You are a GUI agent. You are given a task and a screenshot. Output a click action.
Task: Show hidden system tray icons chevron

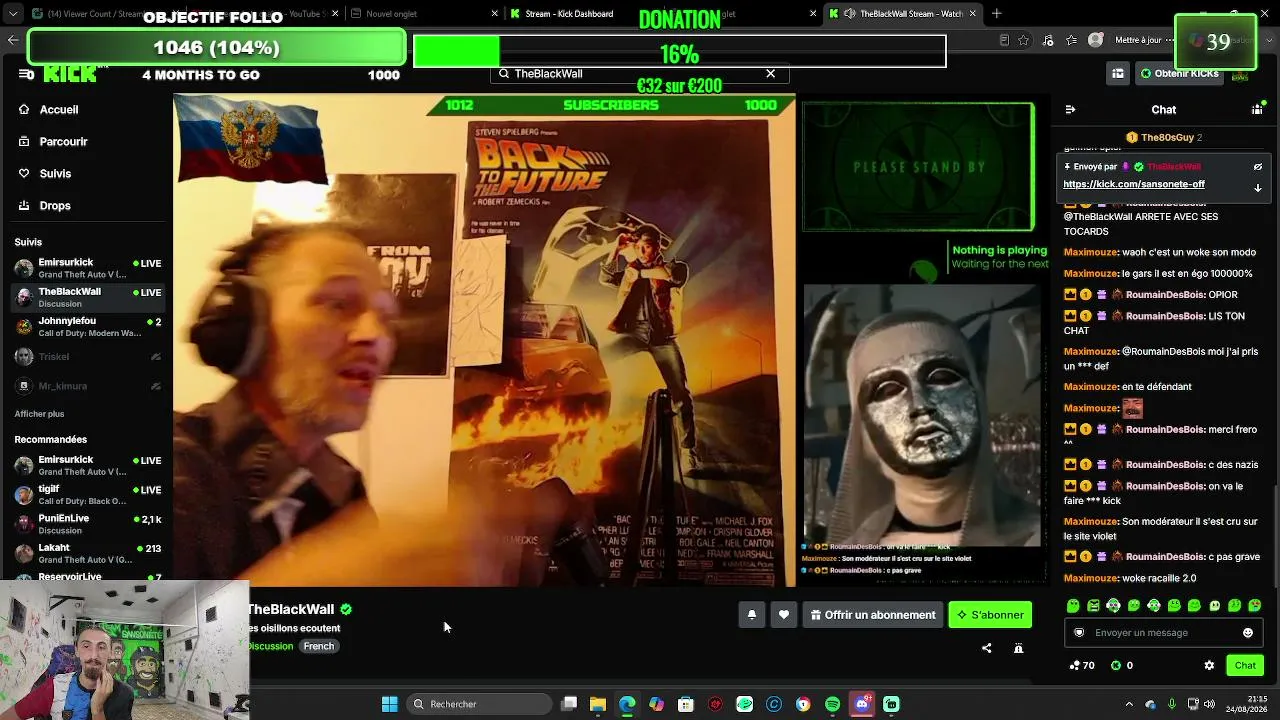[1129, 704]
